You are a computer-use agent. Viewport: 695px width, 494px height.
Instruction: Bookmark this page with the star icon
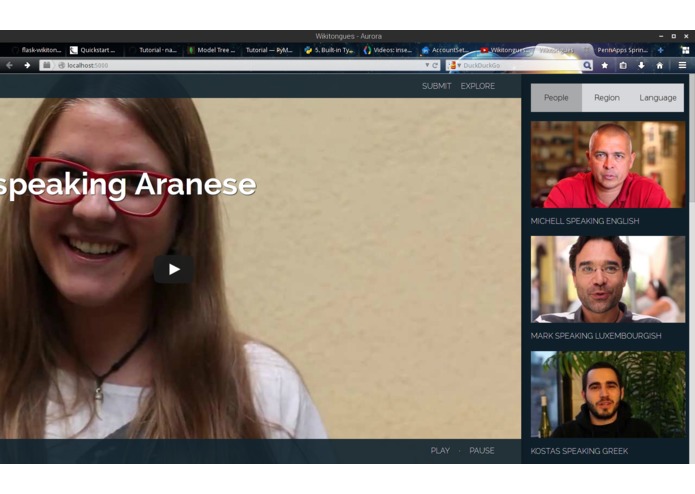[x=605, y=65]
